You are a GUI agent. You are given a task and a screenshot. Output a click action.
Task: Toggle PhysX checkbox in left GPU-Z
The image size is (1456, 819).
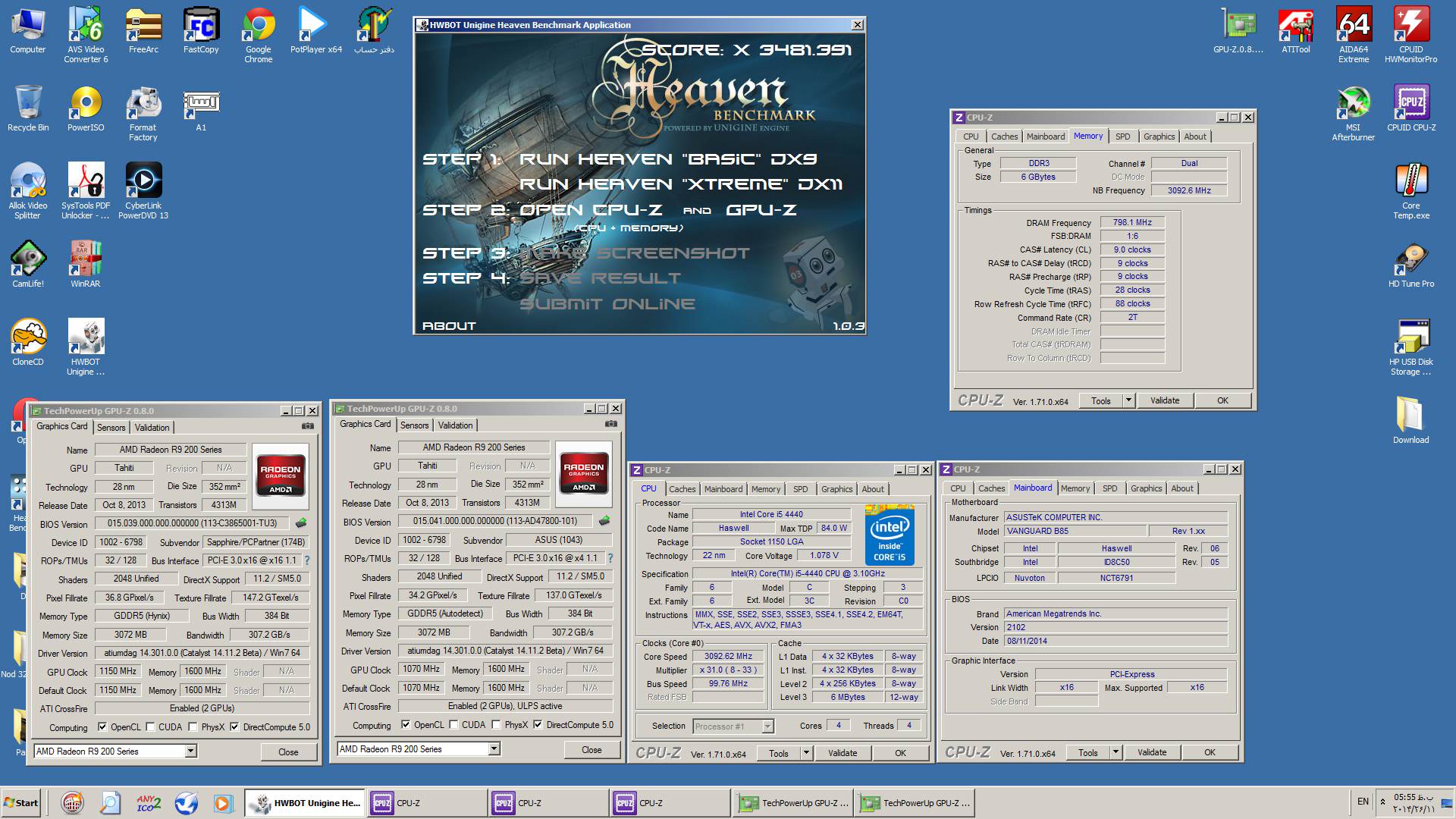click(193, 727)
